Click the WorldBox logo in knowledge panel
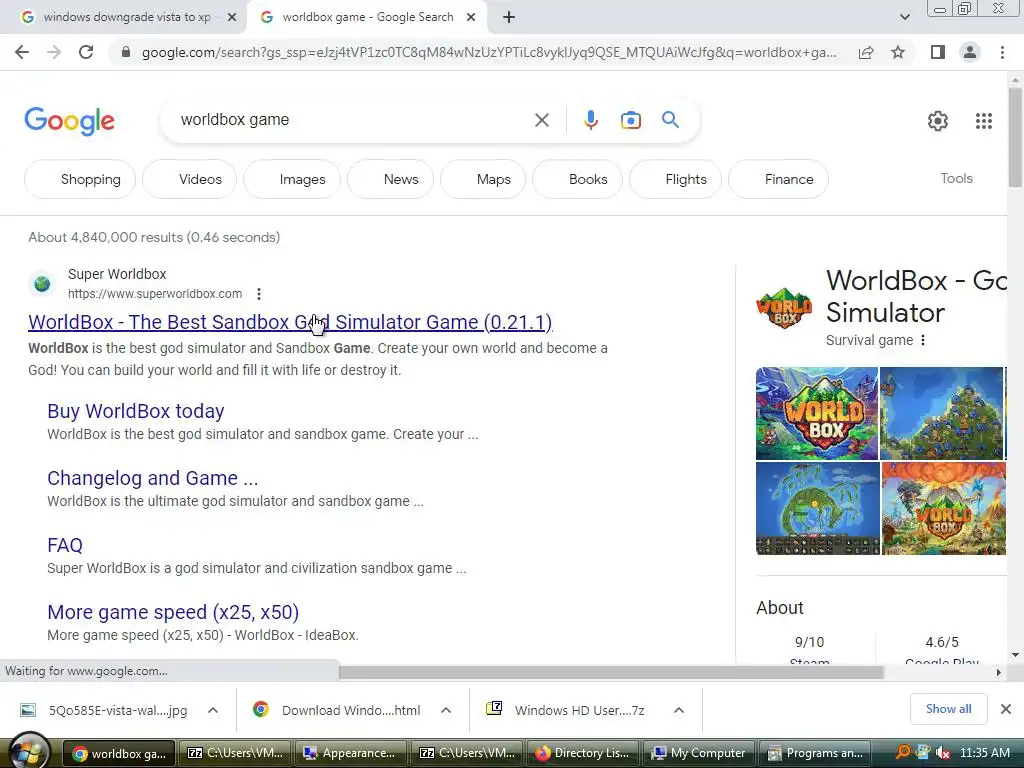 (784, 308)
